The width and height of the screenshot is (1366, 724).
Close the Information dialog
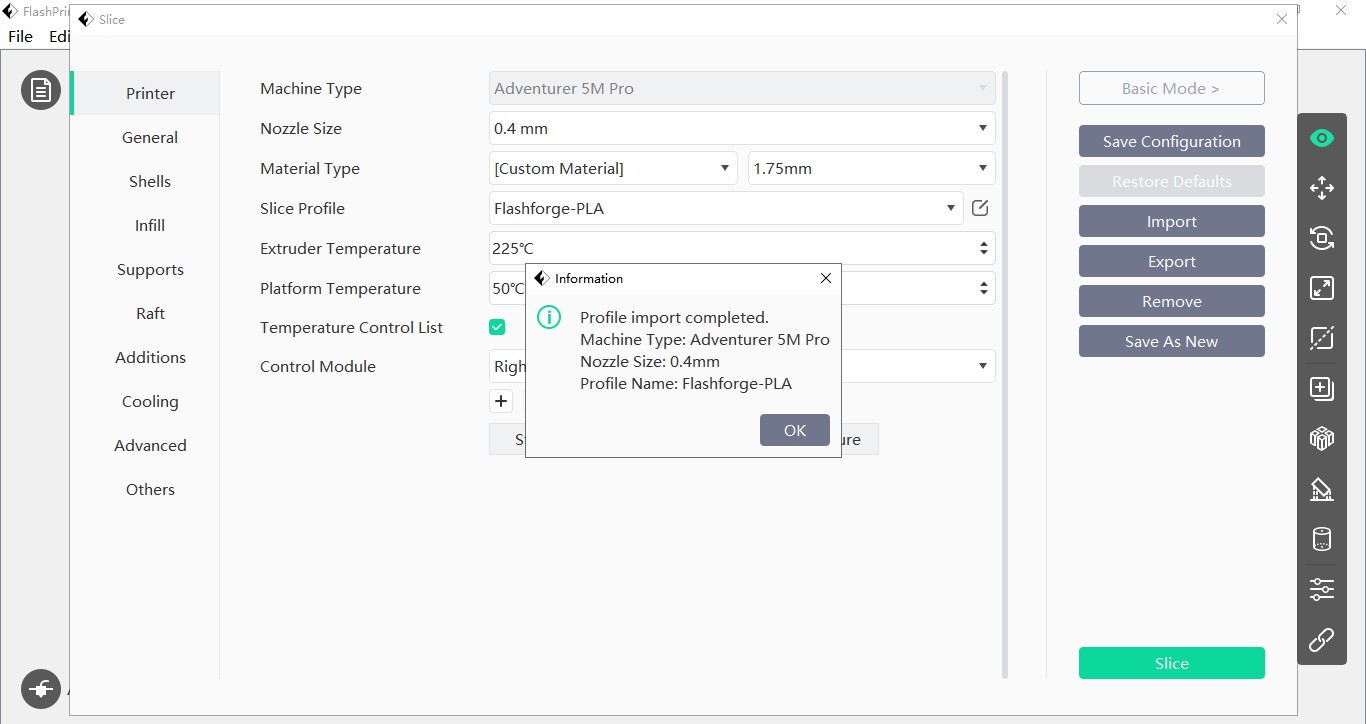[826, 278]
